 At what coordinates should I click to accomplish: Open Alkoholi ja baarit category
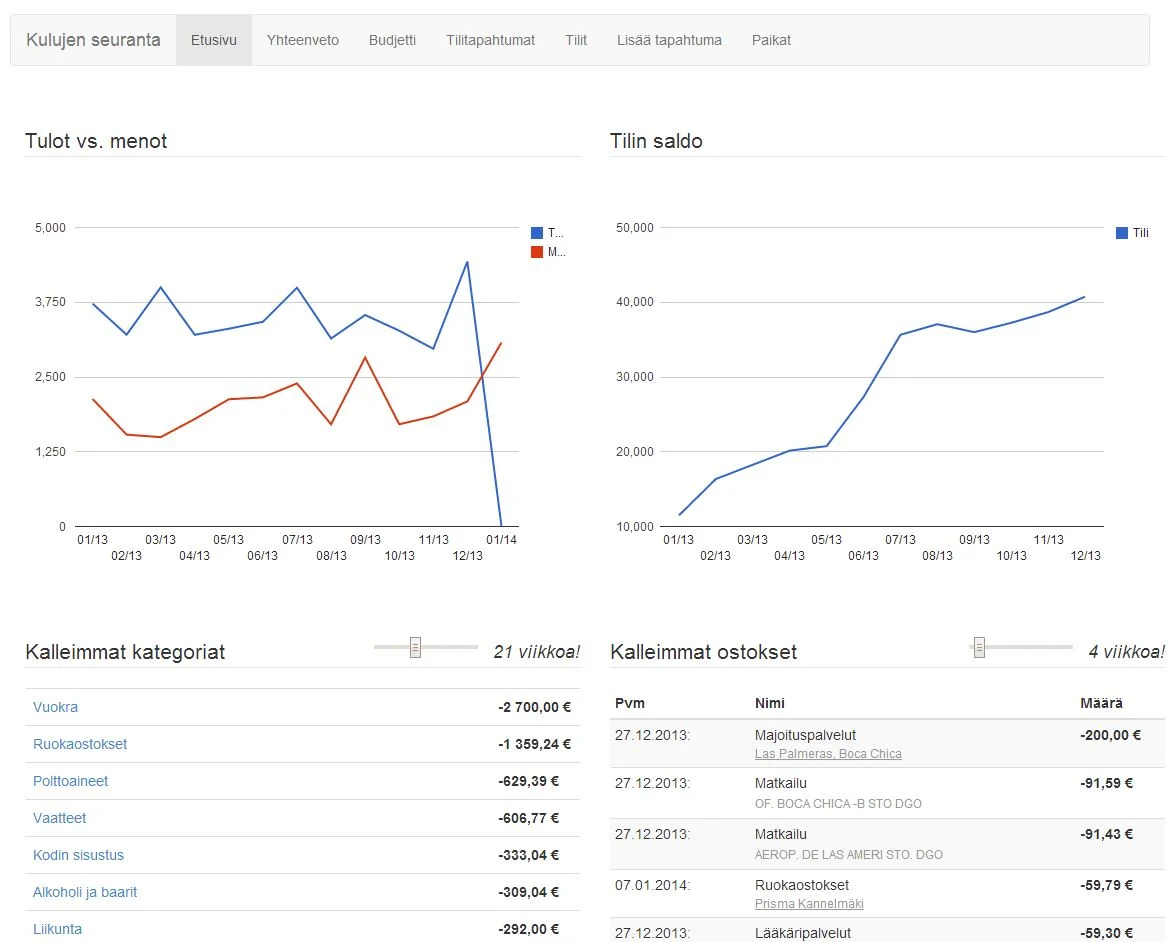[x=85, y=892]
